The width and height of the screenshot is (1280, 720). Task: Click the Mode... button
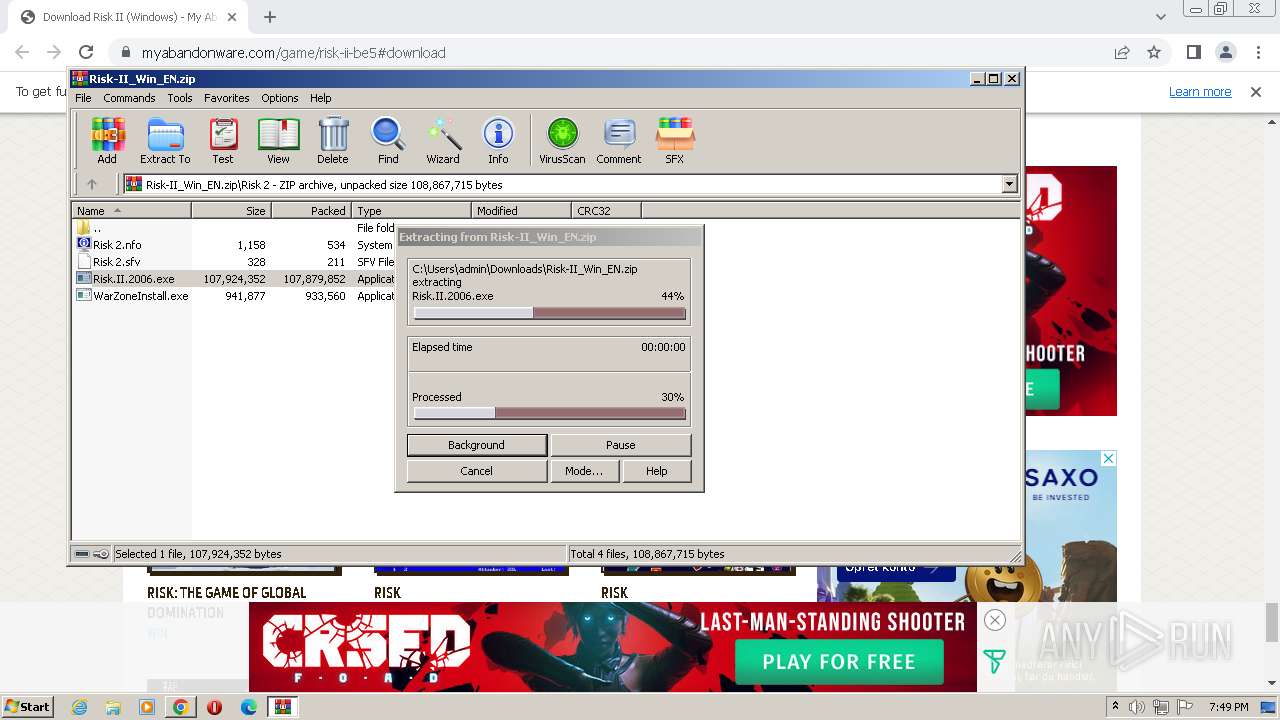pos(583,471)
